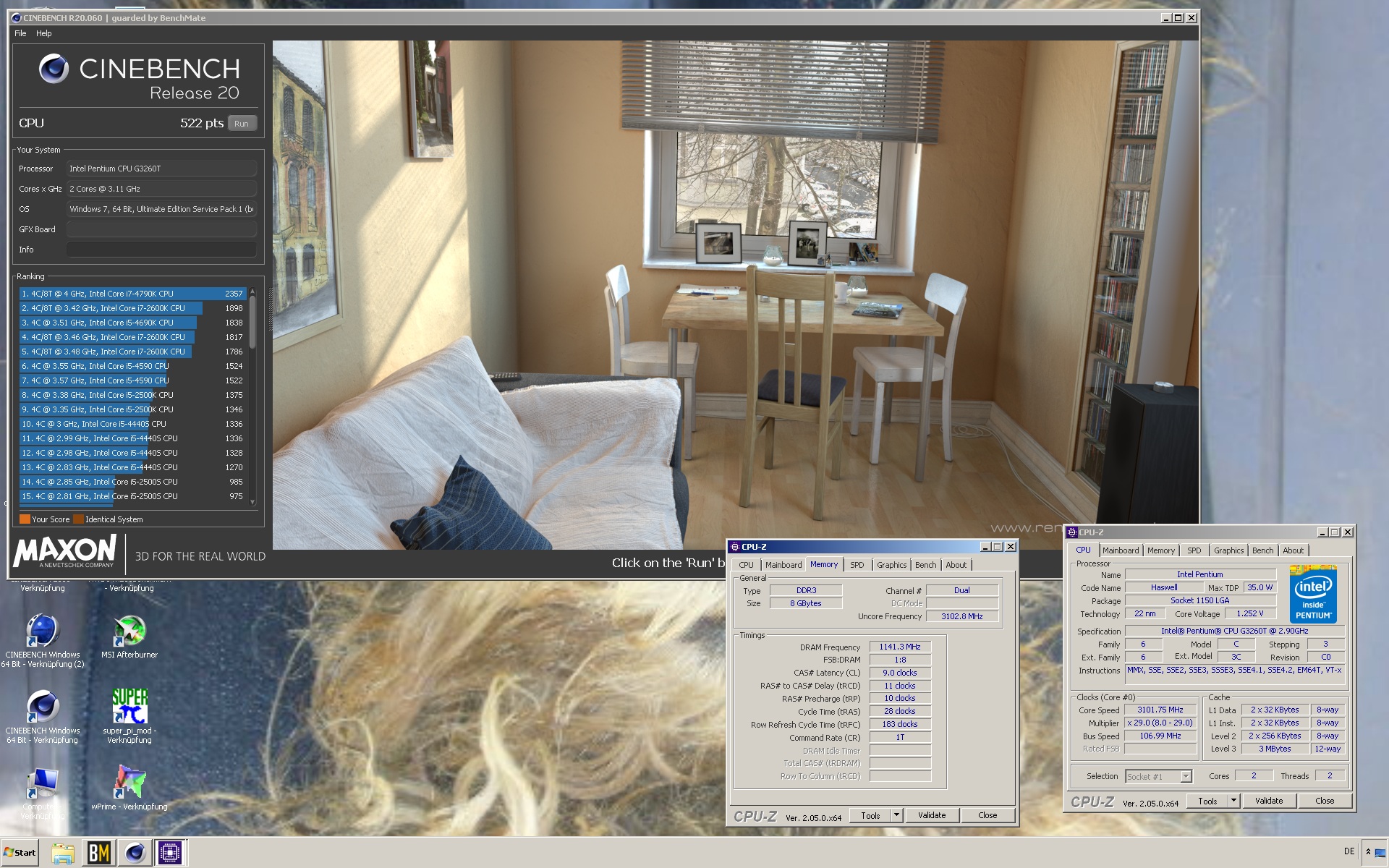This screenshot has height=868, width=1389.
Task: Click the Core Speed value 3101.75 MHz
Action: (1160, 710)
